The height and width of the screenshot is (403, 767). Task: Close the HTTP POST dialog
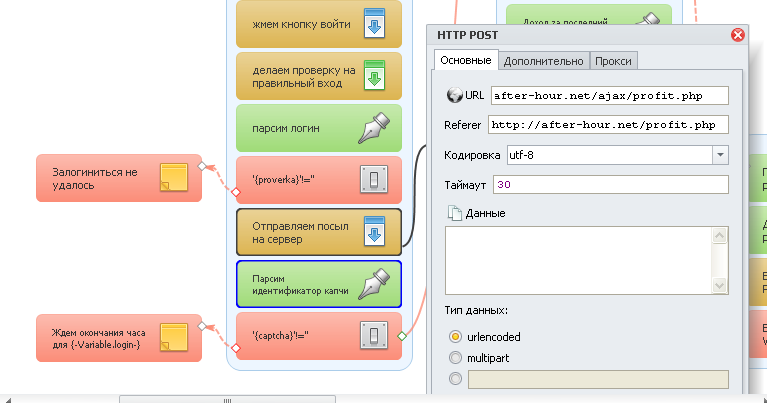point(738,35)
